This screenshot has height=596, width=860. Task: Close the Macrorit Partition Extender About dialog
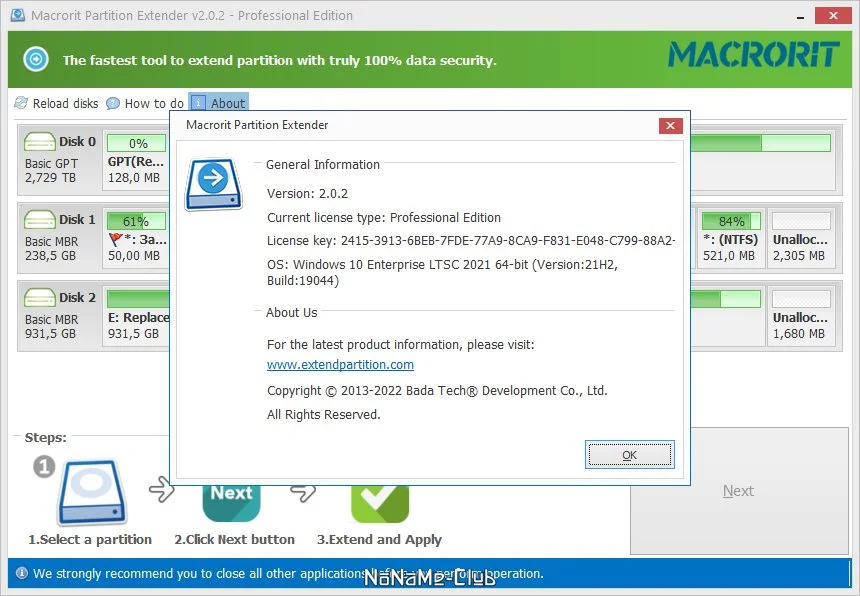tap(670, 126)
